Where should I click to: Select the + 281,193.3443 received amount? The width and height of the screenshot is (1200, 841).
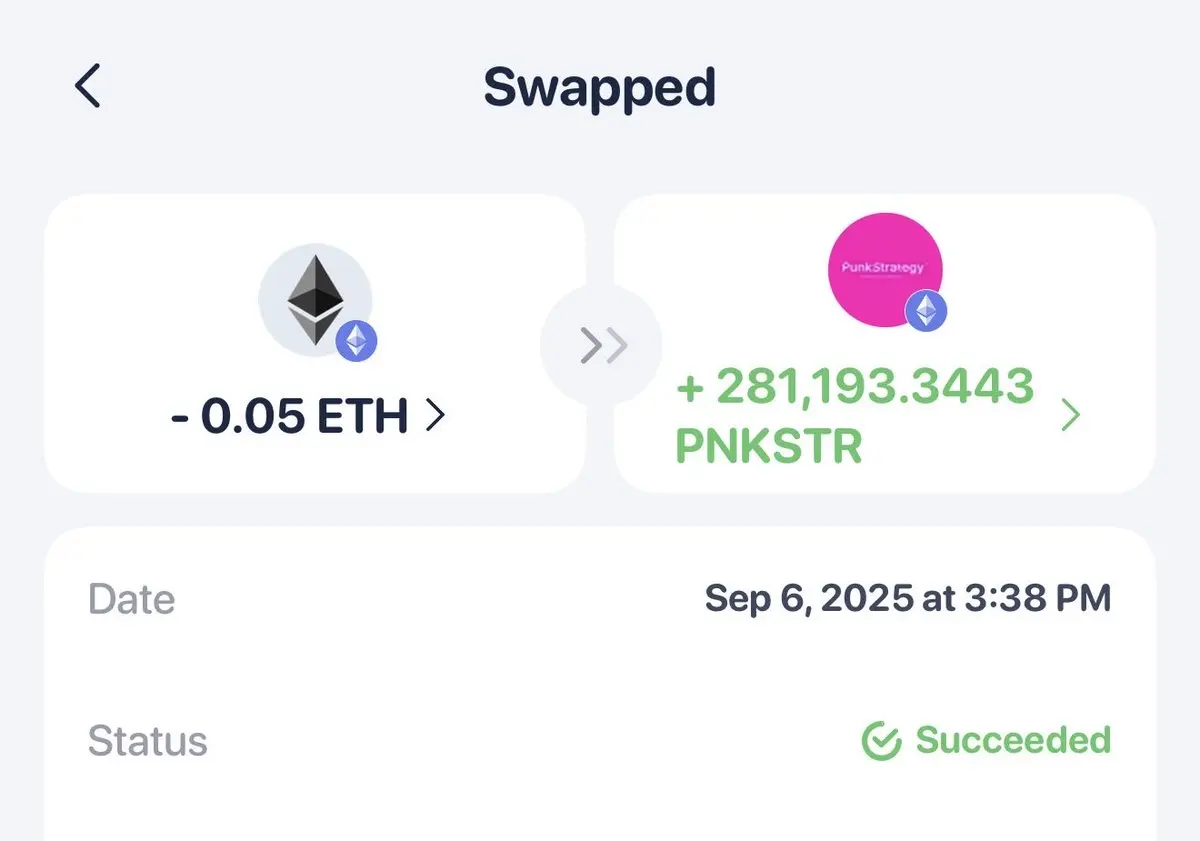(855, 387)
